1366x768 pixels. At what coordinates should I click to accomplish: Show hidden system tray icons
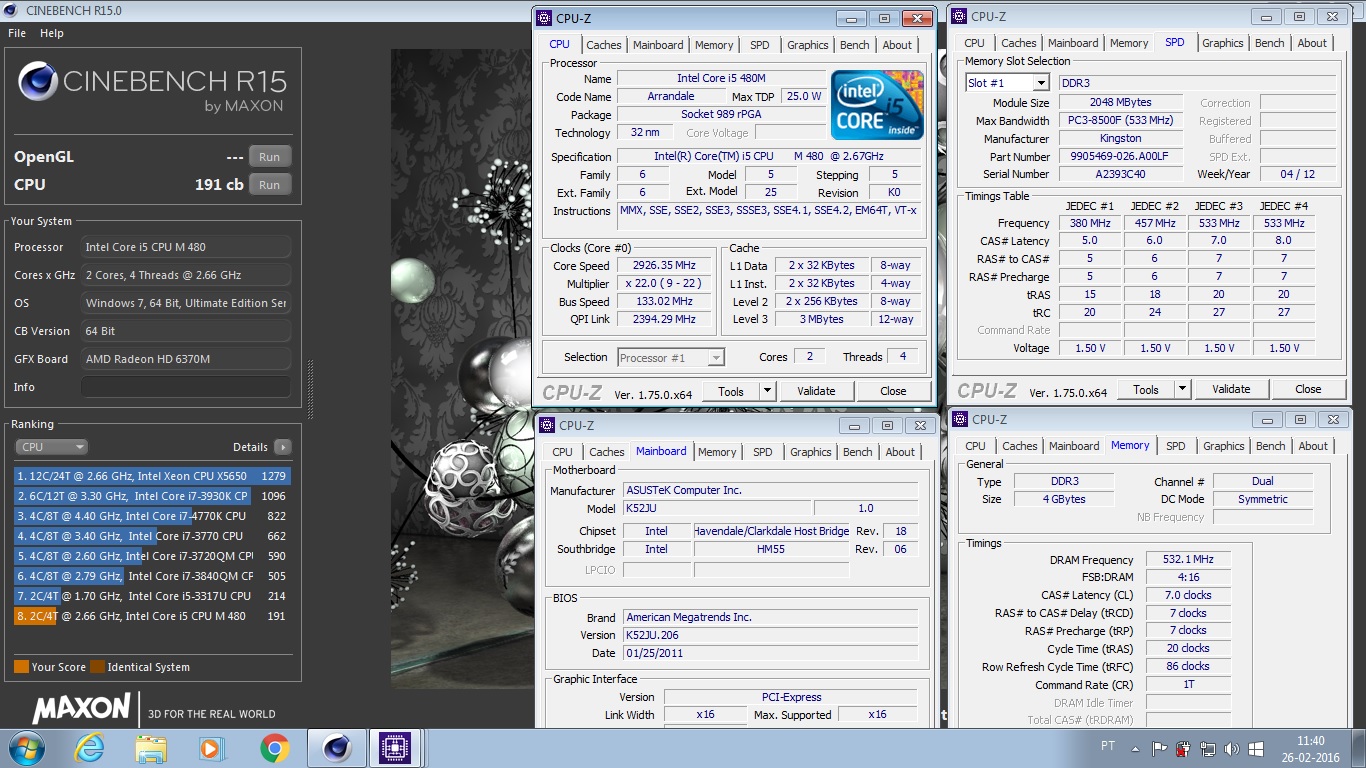(x=1135, y=748)
